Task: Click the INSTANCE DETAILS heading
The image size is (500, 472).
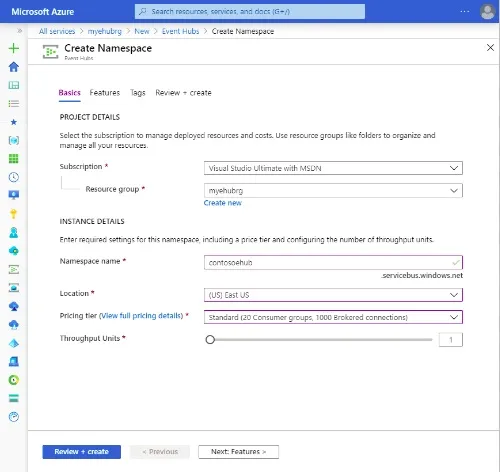Action: [x=92, y=221]
